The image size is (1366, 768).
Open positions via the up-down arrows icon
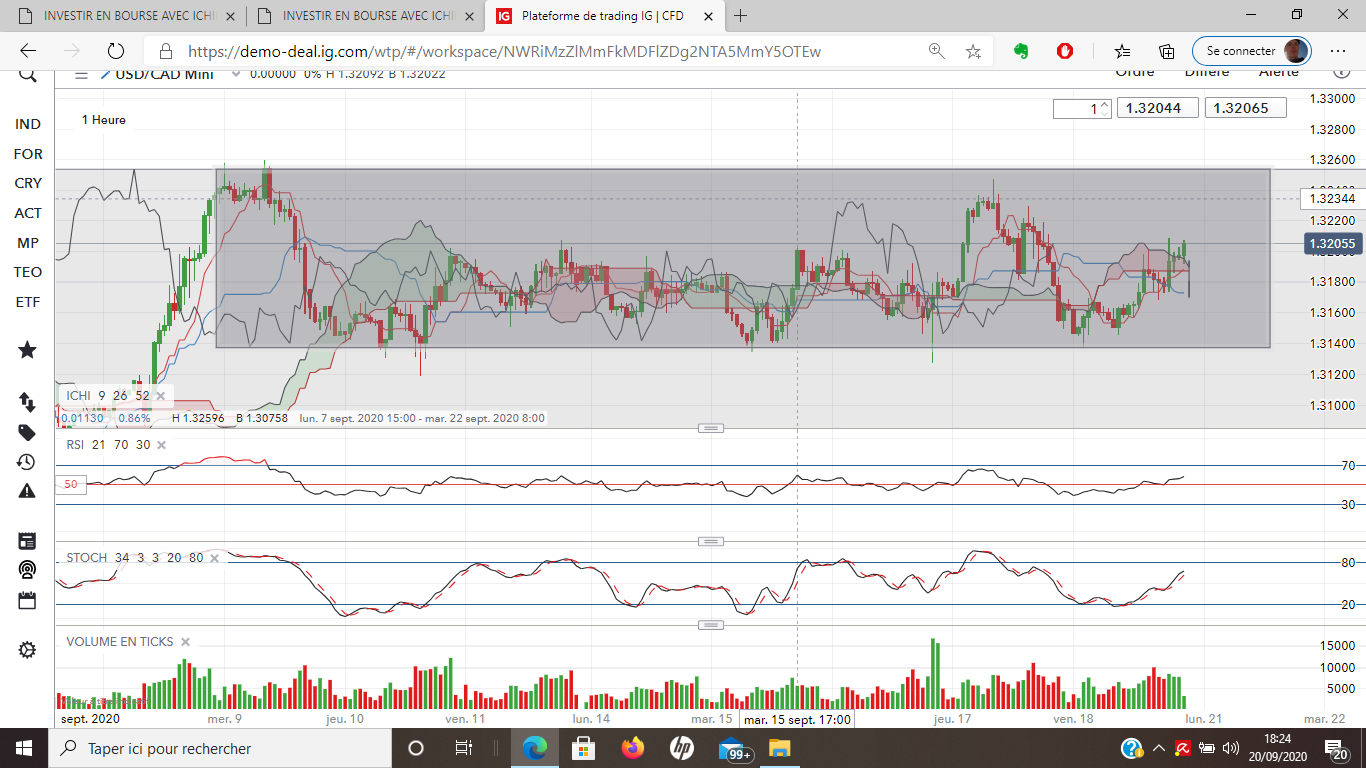tap(27, 402)
